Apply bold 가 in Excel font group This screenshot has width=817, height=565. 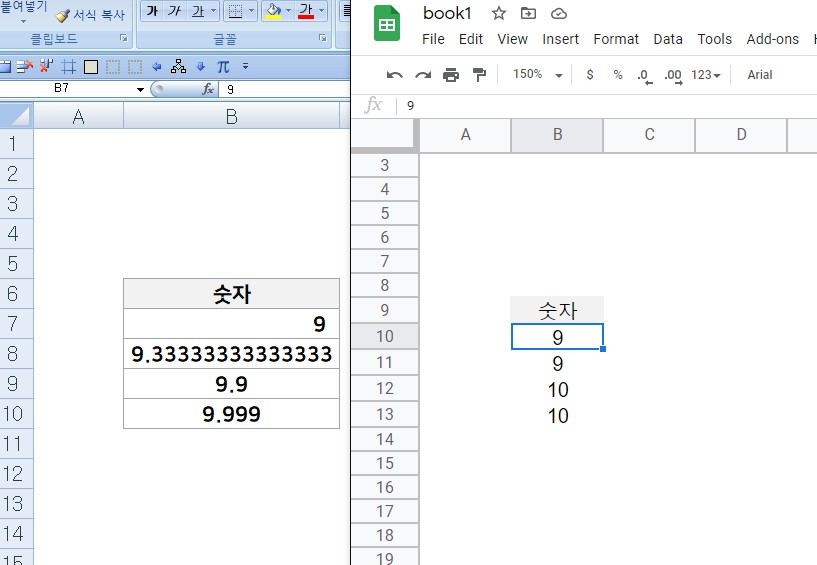tap(152, 11)
